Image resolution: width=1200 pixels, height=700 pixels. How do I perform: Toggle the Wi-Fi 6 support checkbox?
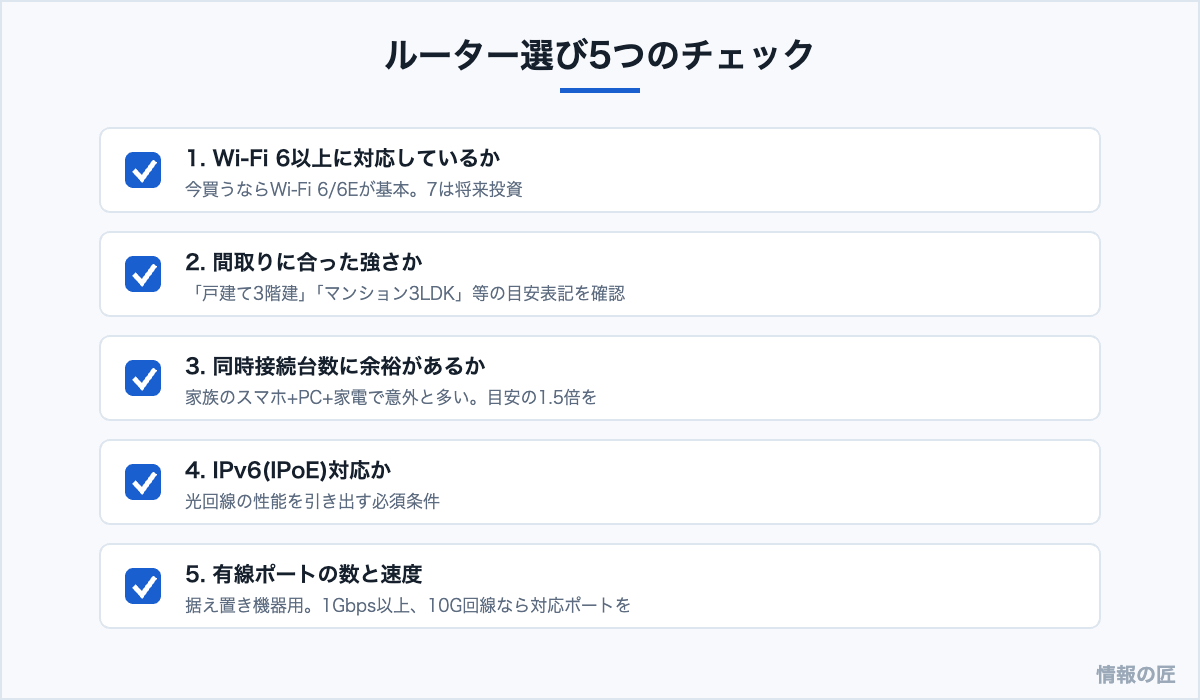click(x=143, y=170)
